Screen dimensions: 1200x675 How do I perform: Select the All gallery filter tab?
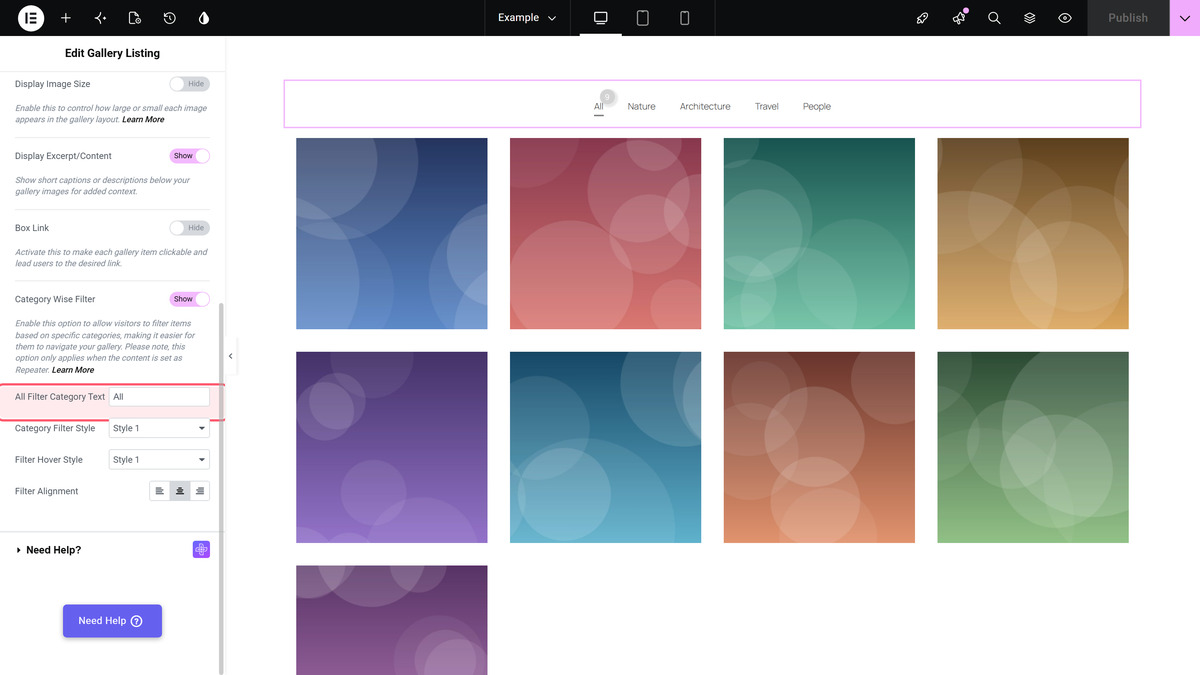(x=599, y=106)
